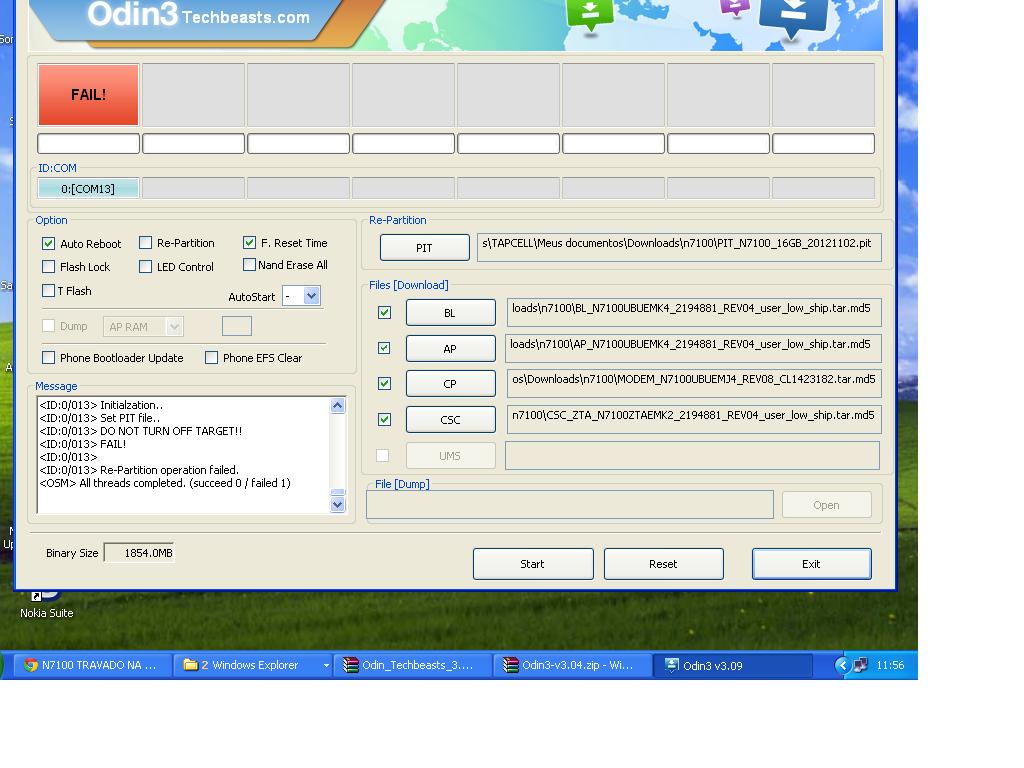Enable the Flash Lock checkbox
Viewport: 1024px width, 768px height.
48,266
